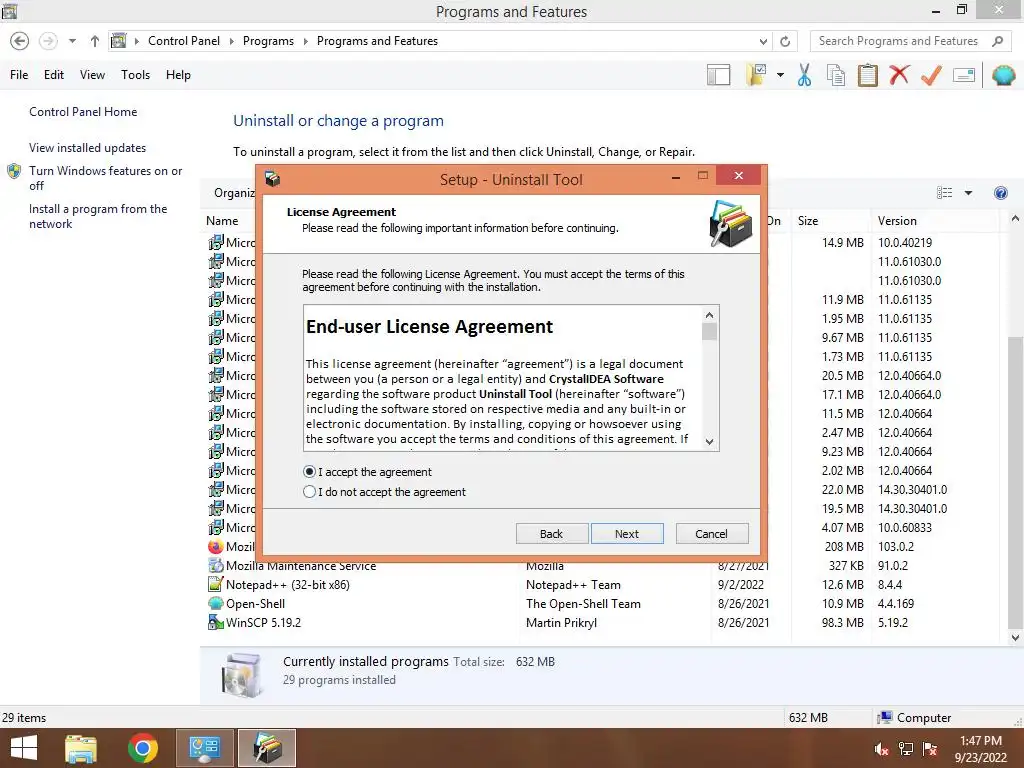Click the Organize toolbar button
1024x768 pixels.
[234, 193]
